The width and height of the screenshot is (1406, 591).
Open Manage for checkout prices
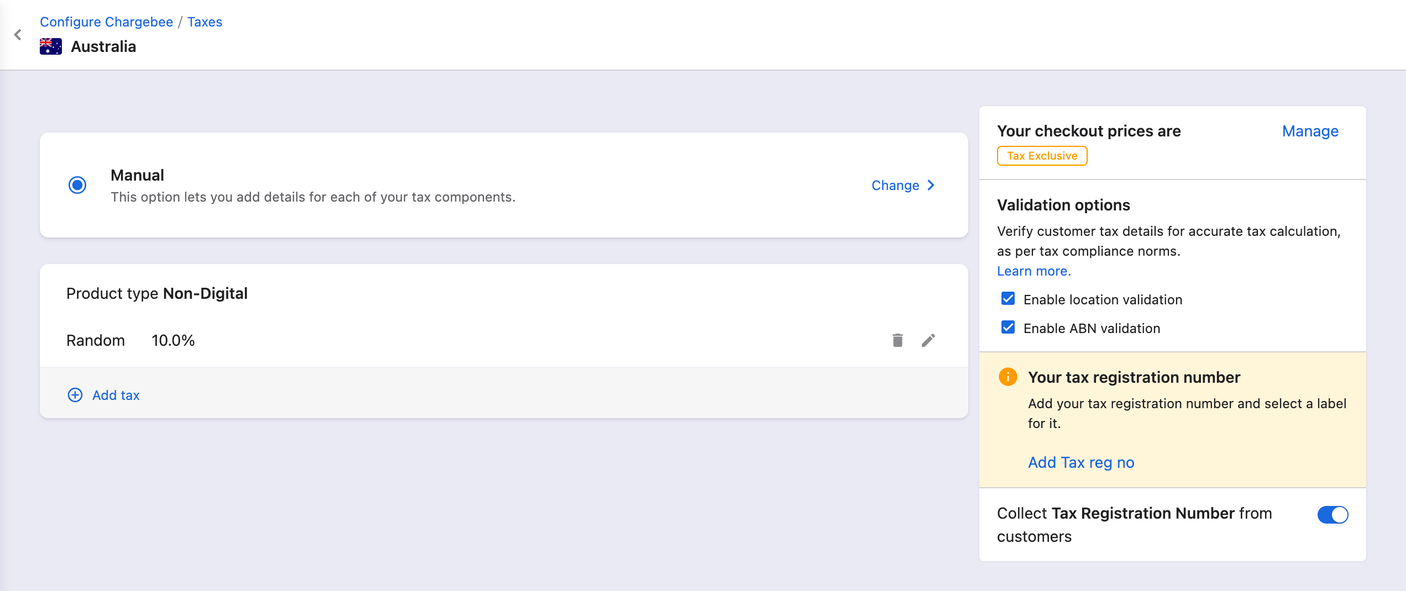pyautogui.click(x=1310, y=131)
